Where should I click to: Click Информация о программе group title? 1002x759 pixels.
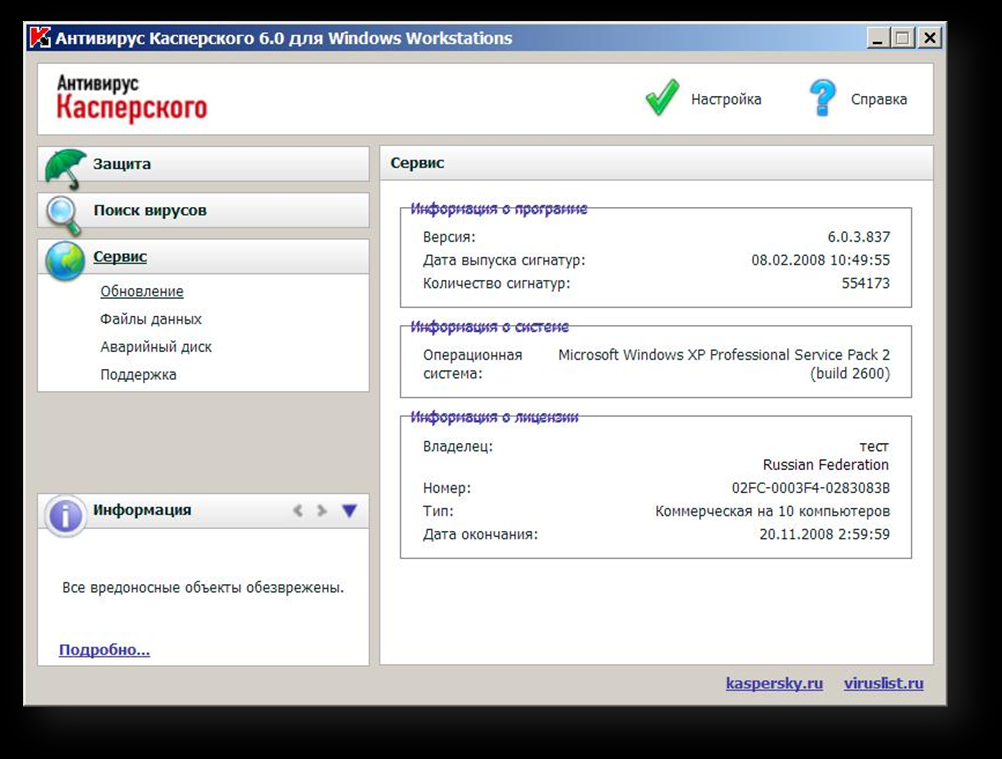pyautogui.click(x=498, y=209)
